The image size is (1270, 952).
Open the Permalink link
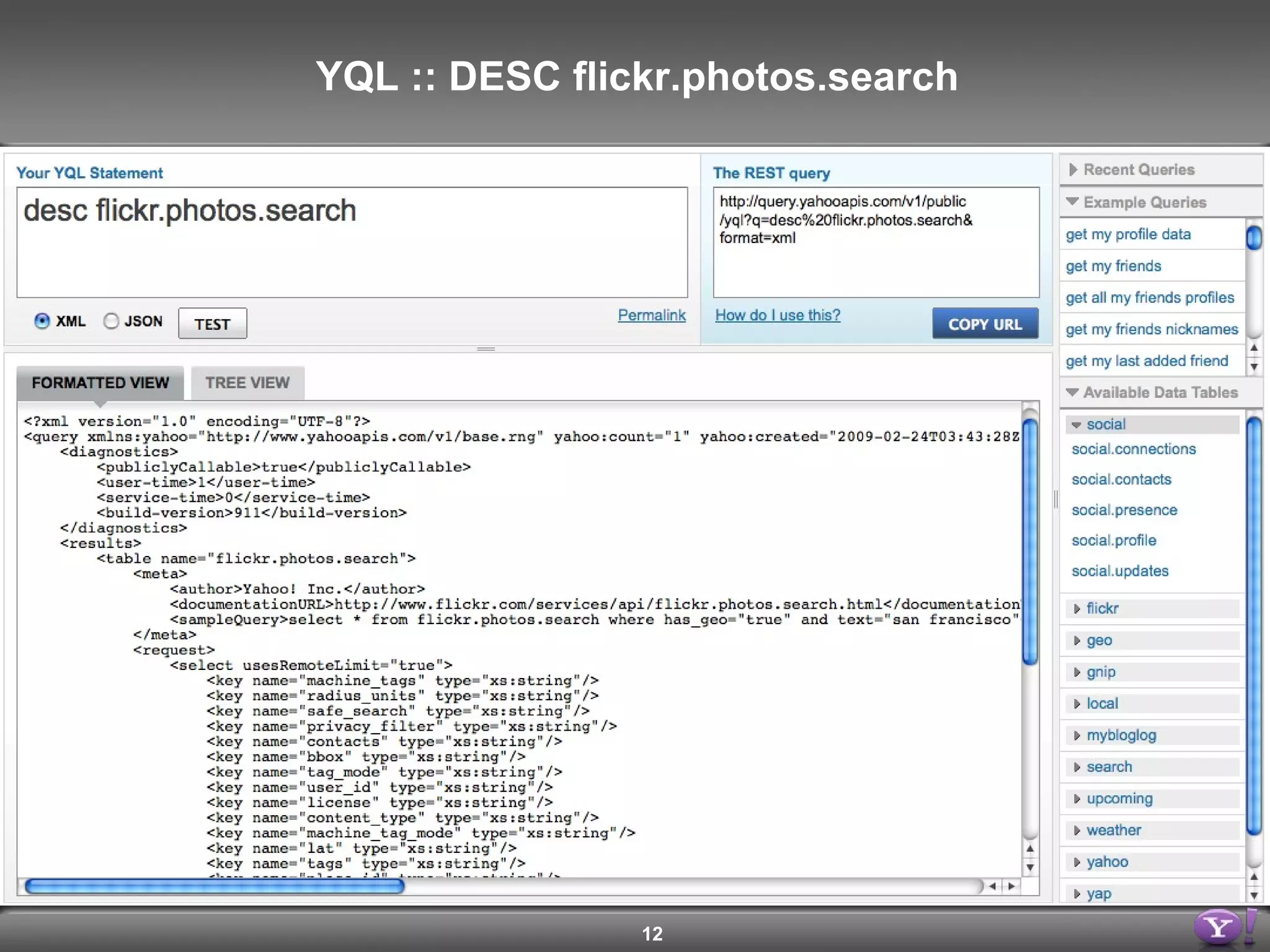pyautogui.click(x=651, y=315)
